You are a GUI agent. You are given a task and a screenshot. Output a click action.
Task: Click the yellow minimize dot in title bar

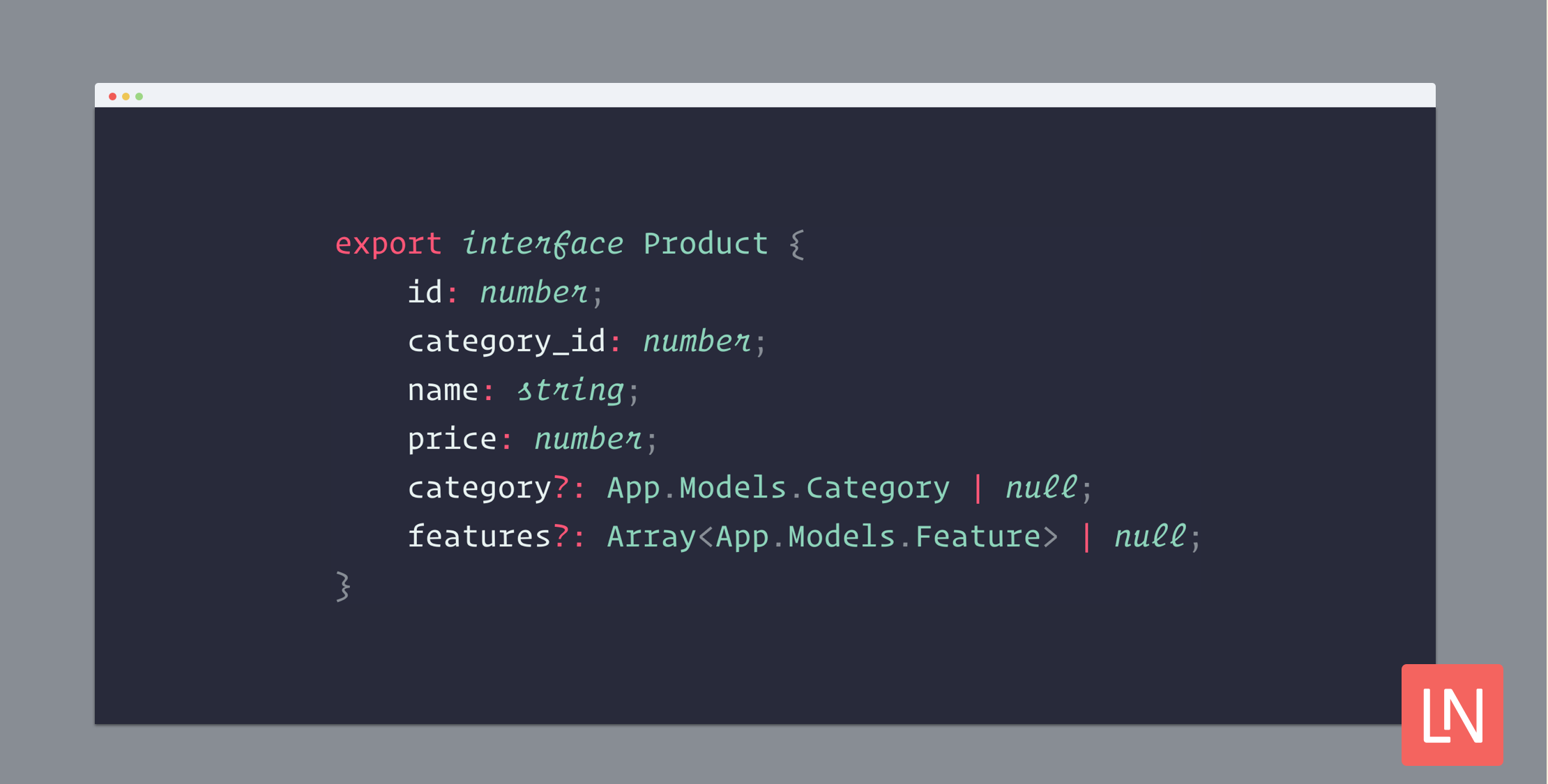pos(126,96)
